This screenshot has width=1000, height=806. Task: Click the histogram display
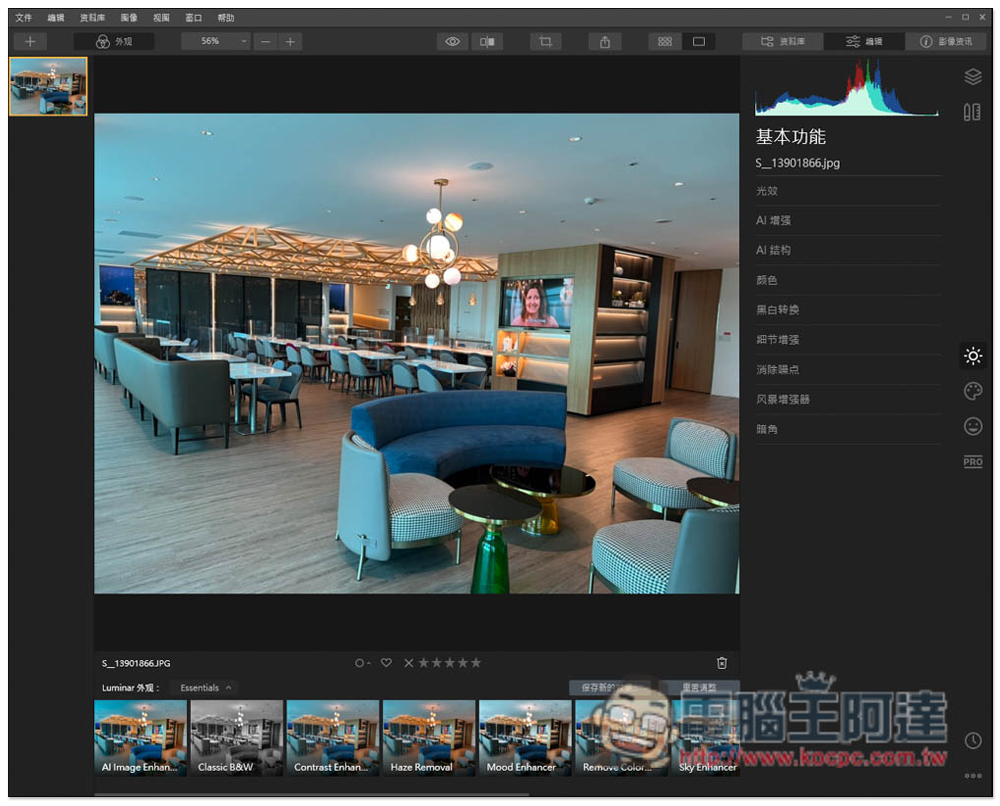coord(846,87)
